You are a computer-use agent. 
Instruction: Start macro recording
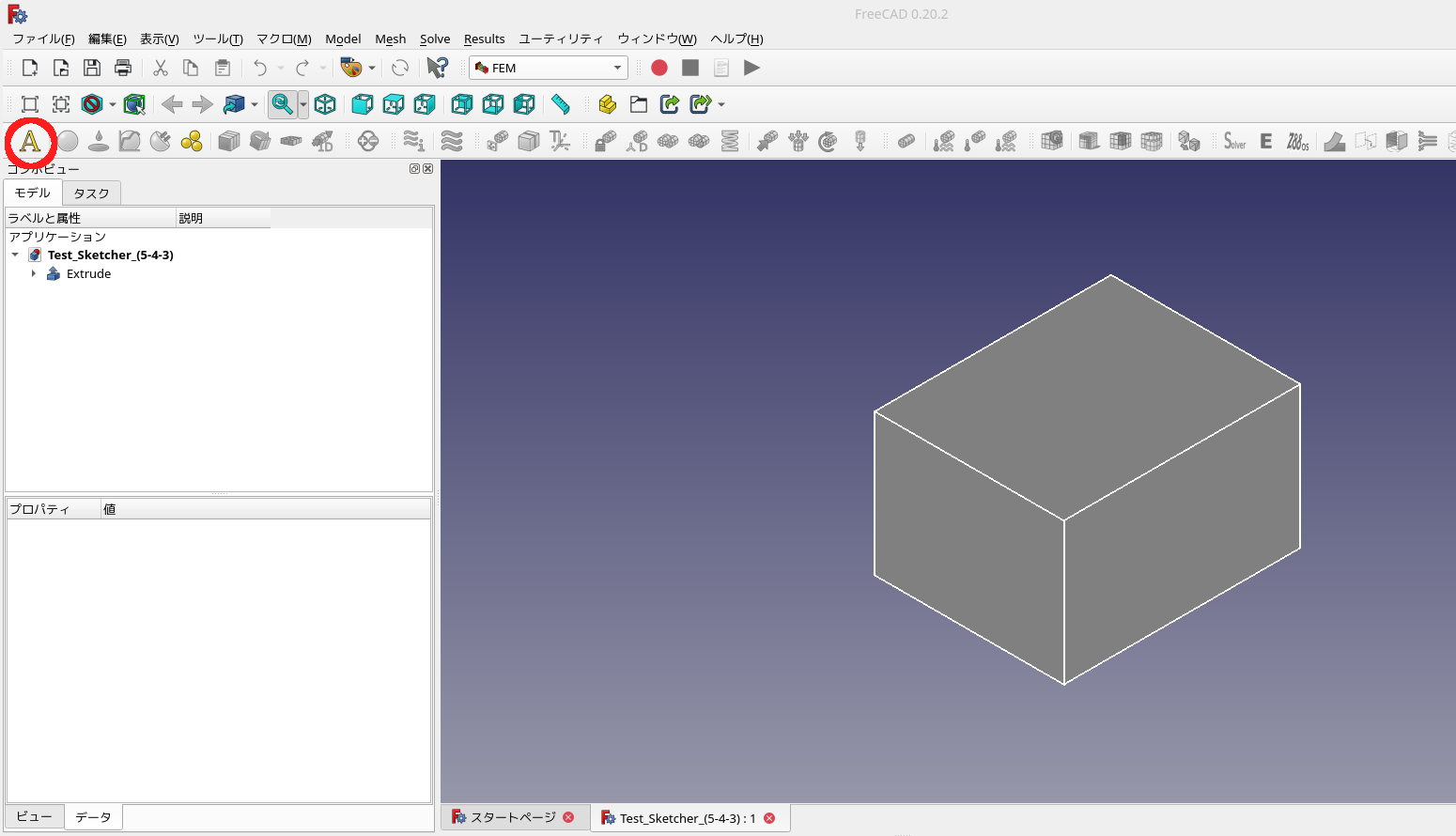tap(658, 67)
